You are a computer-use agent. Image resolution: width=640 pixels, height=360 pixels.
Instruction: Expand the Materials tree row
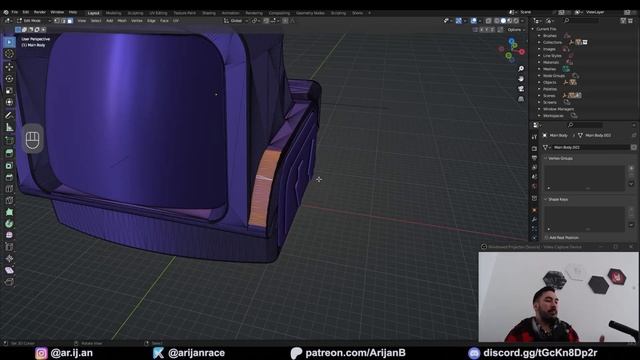[x=539, y=62]
